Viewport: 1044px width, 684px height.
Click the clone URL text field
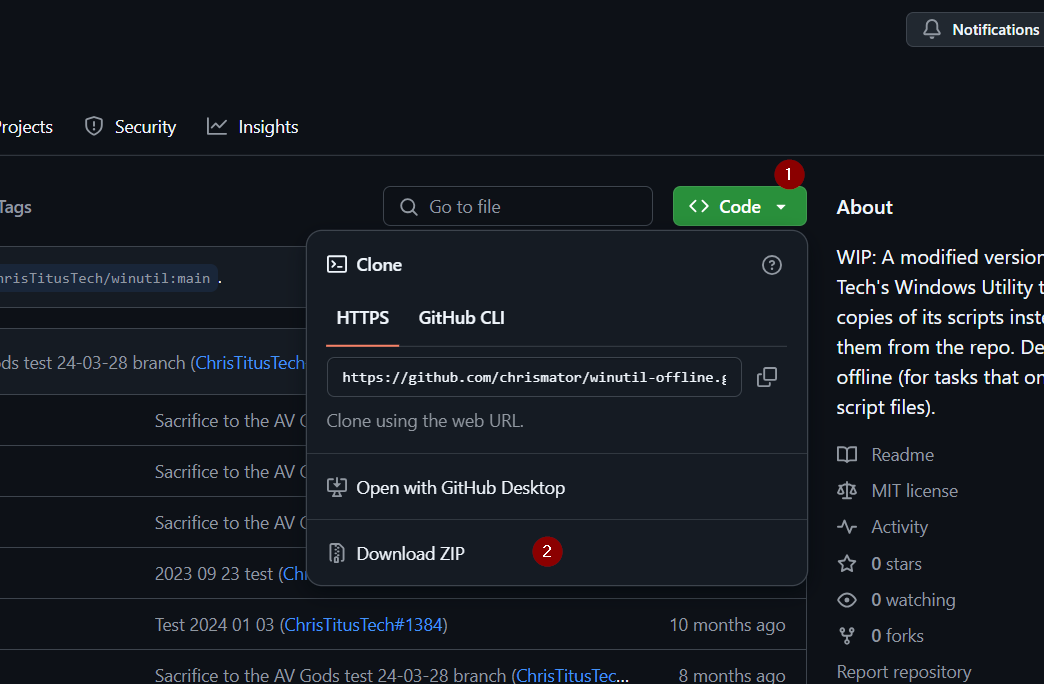click(x=534, y=377)
